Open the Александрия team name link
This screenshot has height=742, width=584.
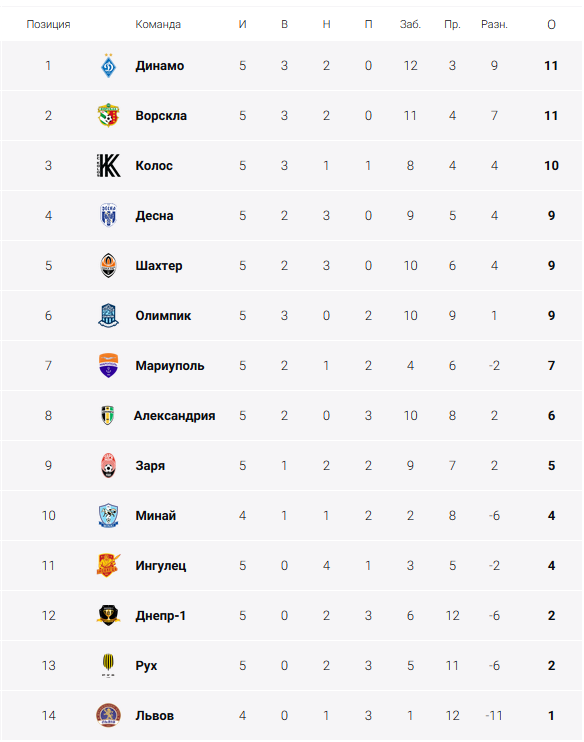pos(174,415)
